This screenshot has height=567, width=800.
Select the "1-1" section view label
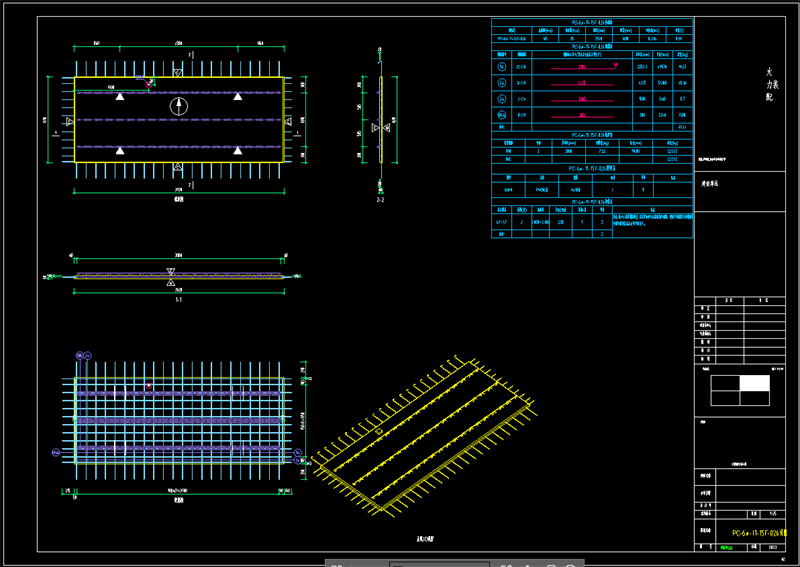179,300
